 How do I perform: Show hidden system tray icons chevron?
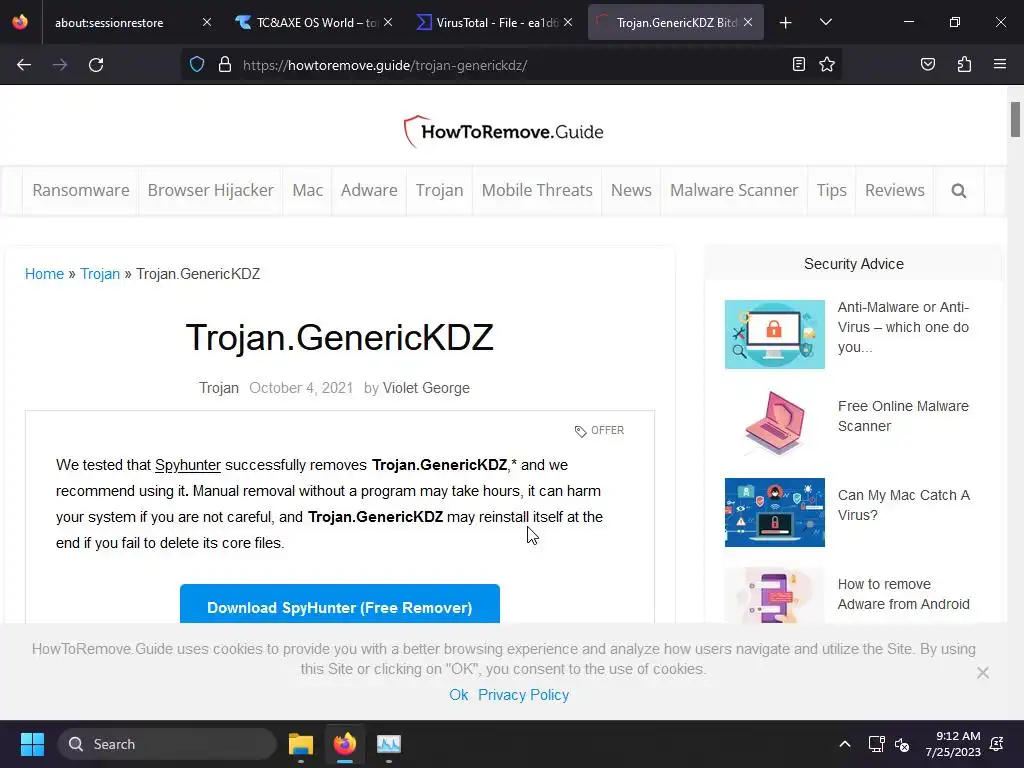coord(844,744)
